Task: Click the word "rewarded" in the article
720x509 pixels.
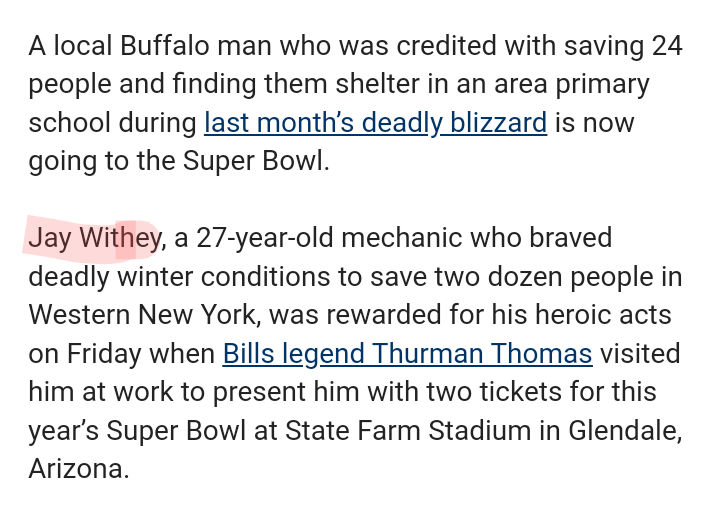Action: click(391, 315)
